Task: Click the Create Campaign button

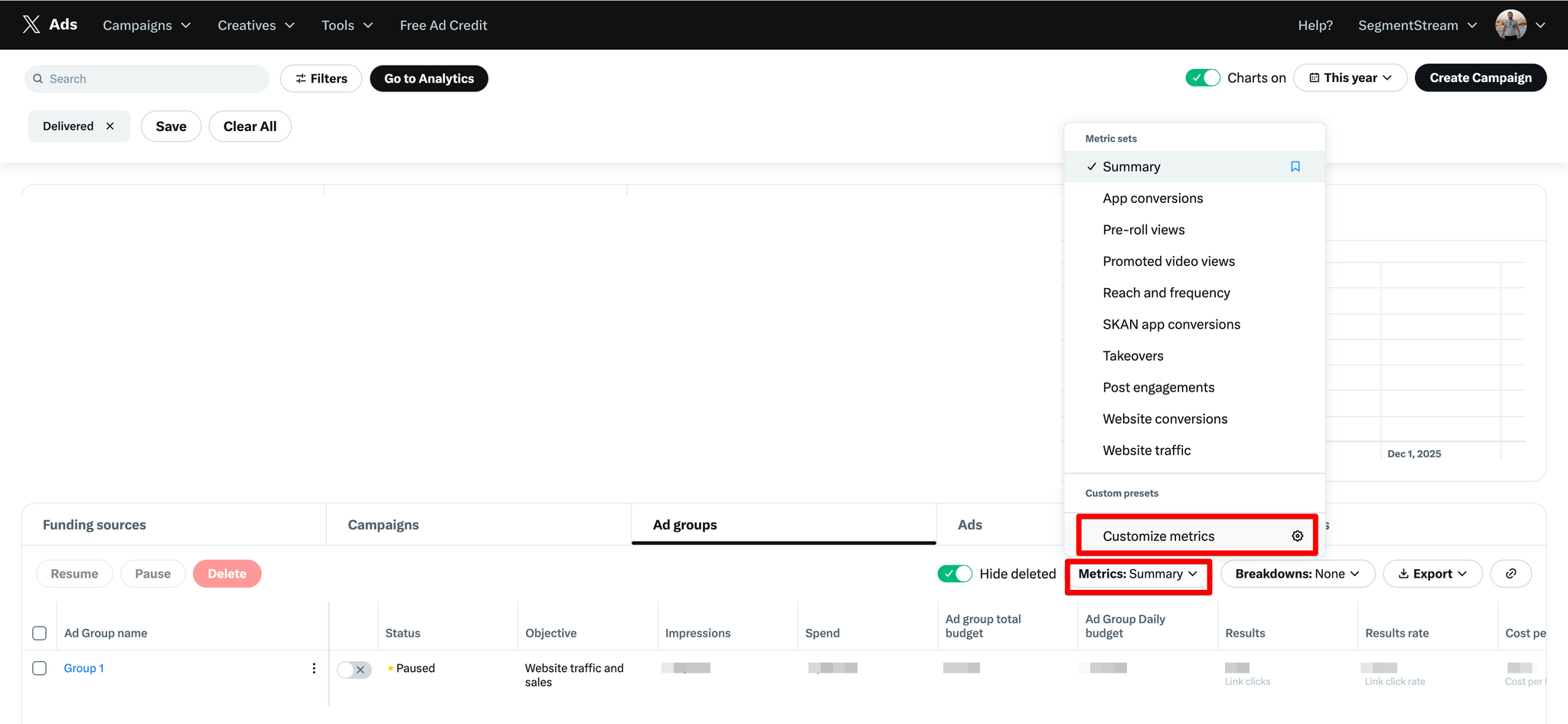Action: (1480, 78)
